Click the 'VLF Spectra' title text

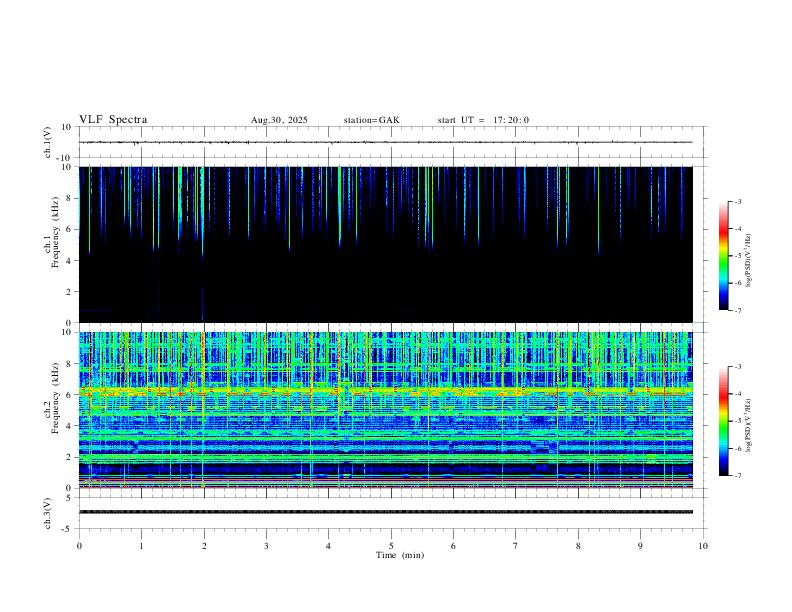113,120
